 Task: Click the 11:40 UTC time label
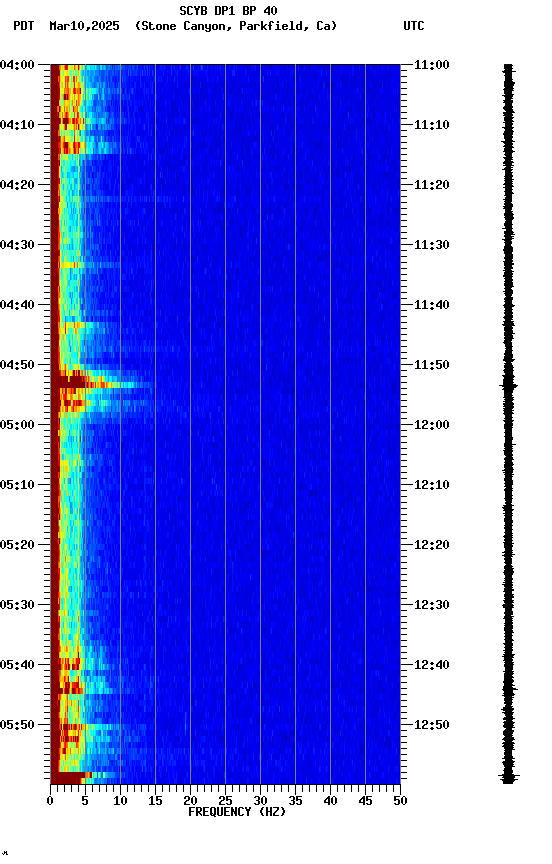tap(432, 305)
